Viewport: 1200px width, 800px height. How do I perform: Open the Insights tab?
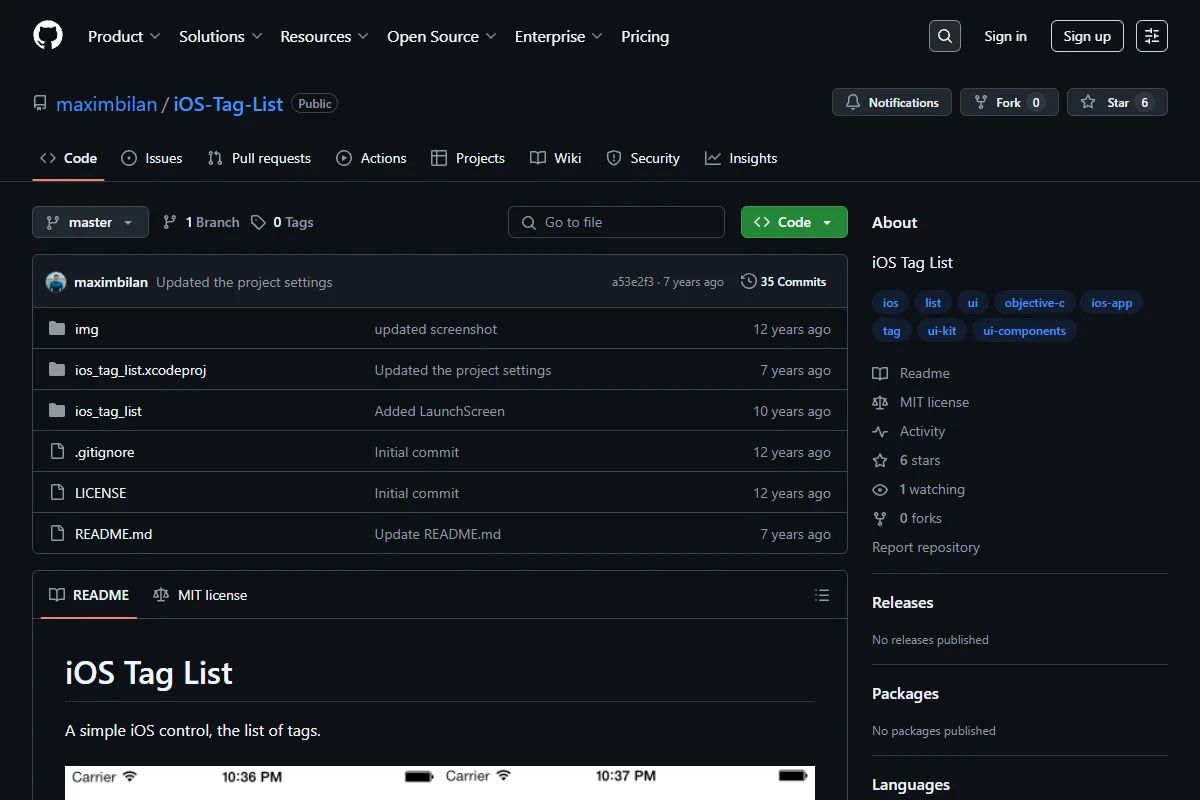[741, 158]
